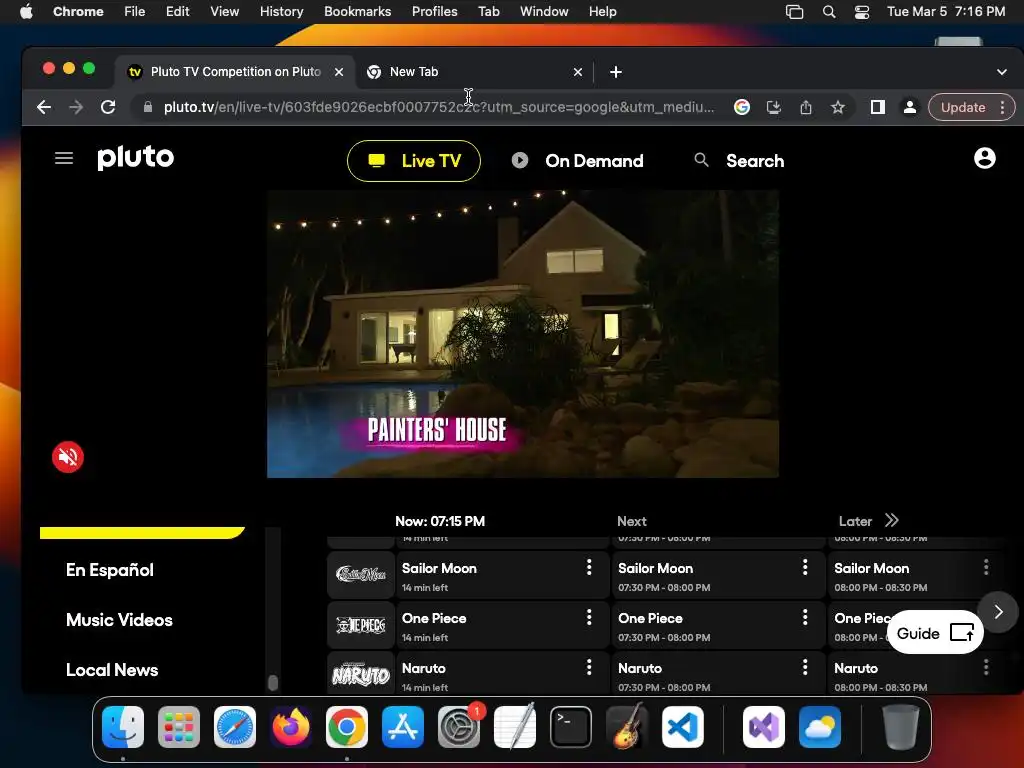Click the Pluto logo
This screenshot has height=768, width=1024.
pyautogui.click(x=135, y=157)
